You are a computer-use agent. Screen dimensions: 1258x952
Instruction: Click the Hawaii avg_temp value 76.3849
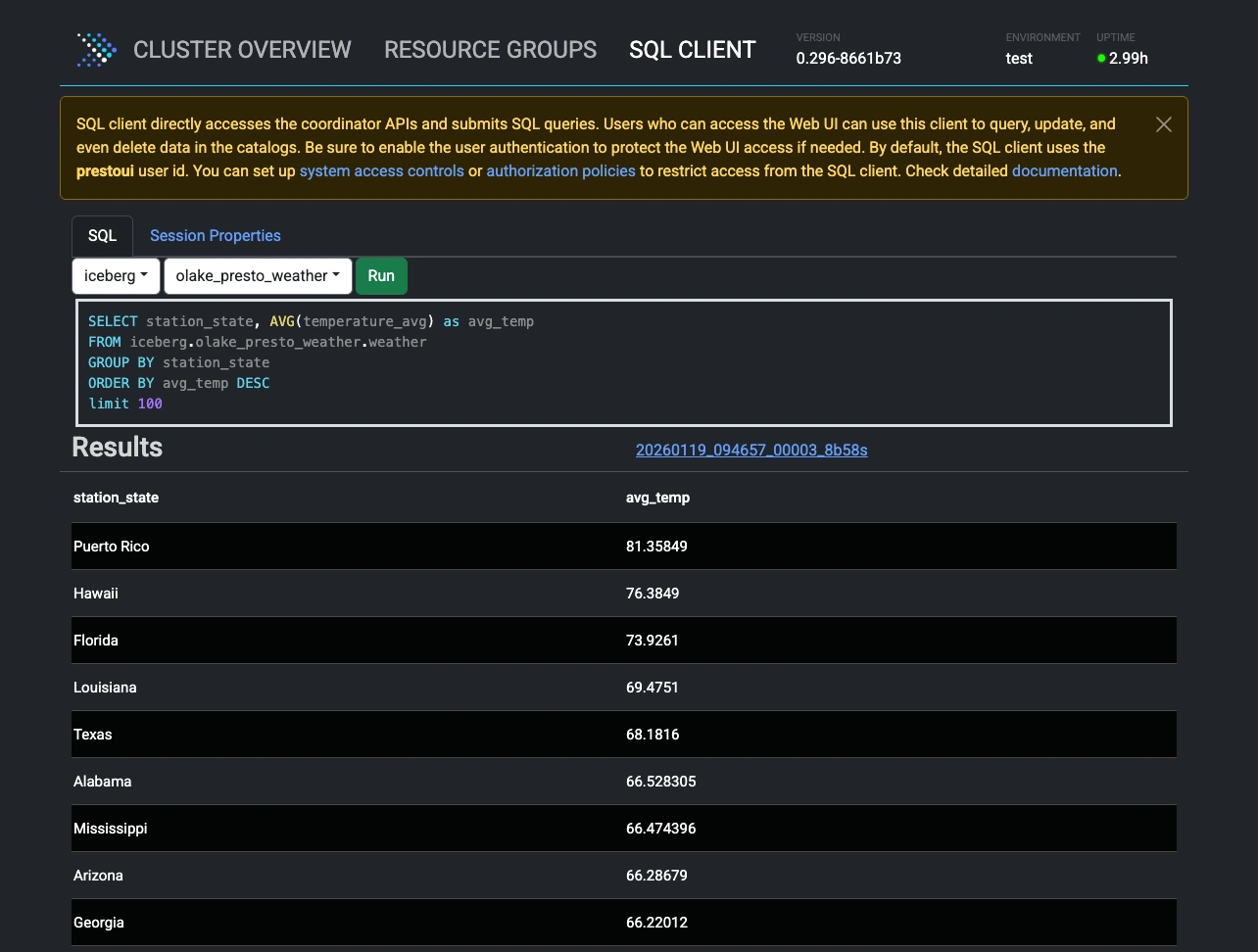pos(653,594)
